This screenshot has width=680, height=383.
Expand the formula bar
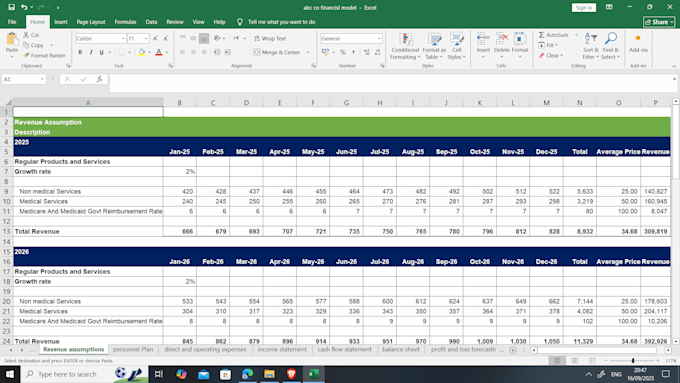pyautogui.click(x=674, y=79)
